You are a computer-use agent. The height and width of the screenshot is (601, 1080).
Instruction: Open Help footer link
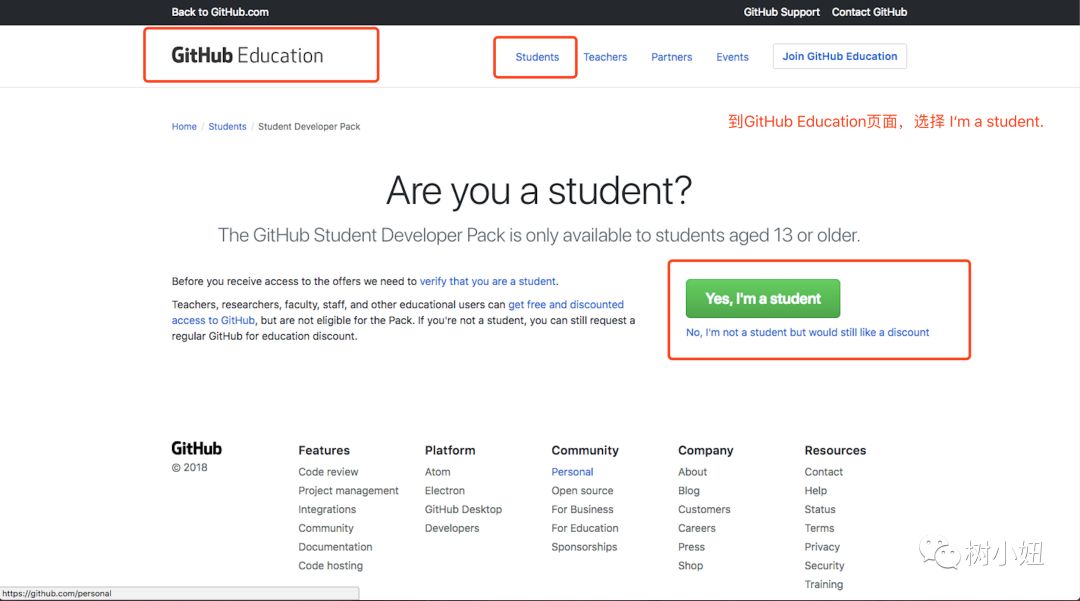click(816, 491)
